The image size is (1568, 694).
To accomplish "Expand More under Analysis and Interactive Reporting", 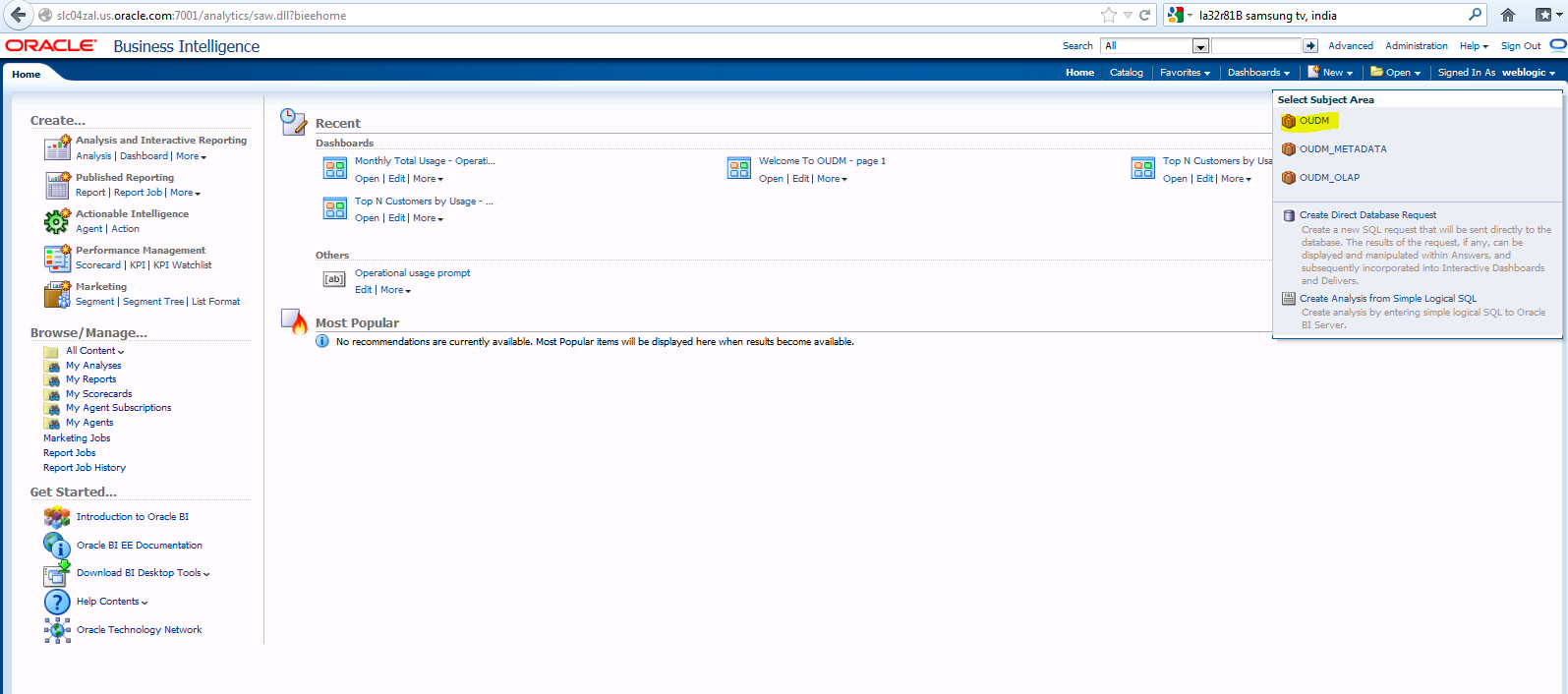I will [x=191, y=156].
